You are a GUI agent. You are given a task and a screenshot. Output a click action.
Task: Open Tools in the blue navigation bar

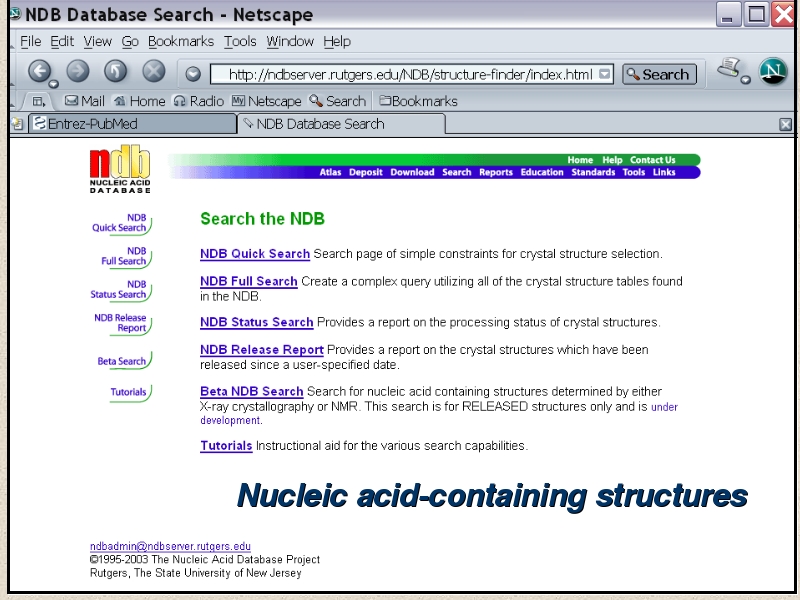click(x=634, y=172)
